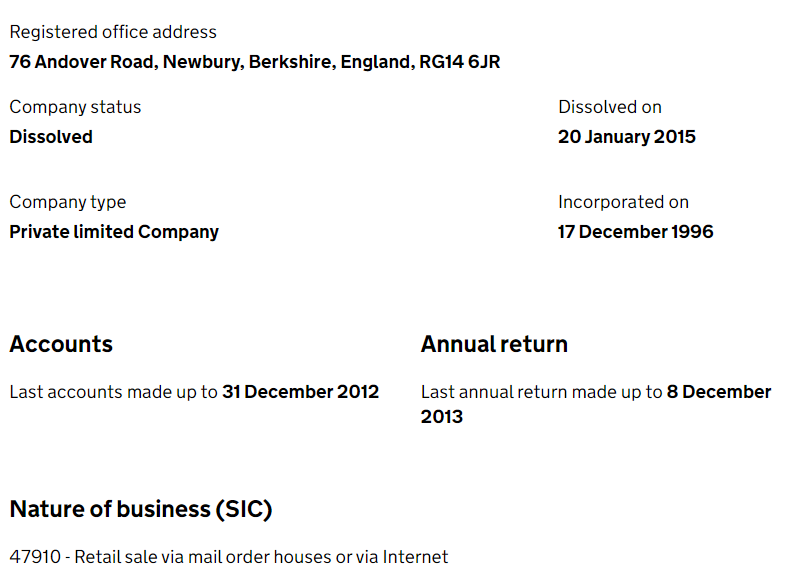Select the 8 December annual return date
805x586 pixels.
click(719, 392)
